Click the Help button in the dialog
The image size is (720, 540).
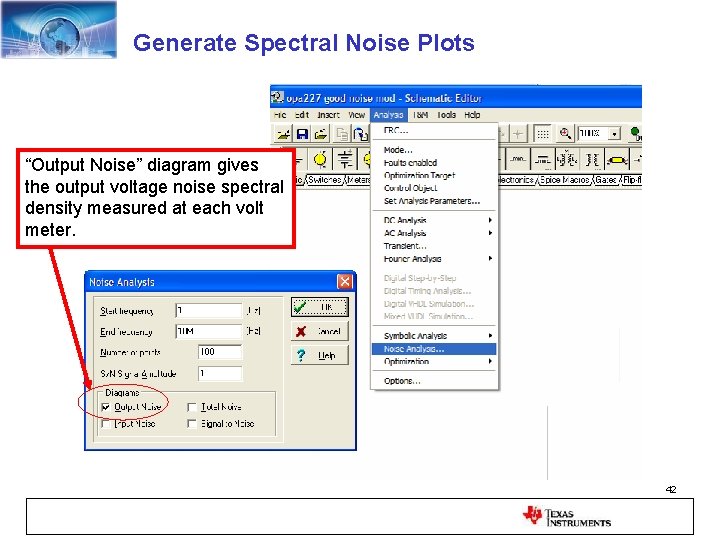[320, 355]
